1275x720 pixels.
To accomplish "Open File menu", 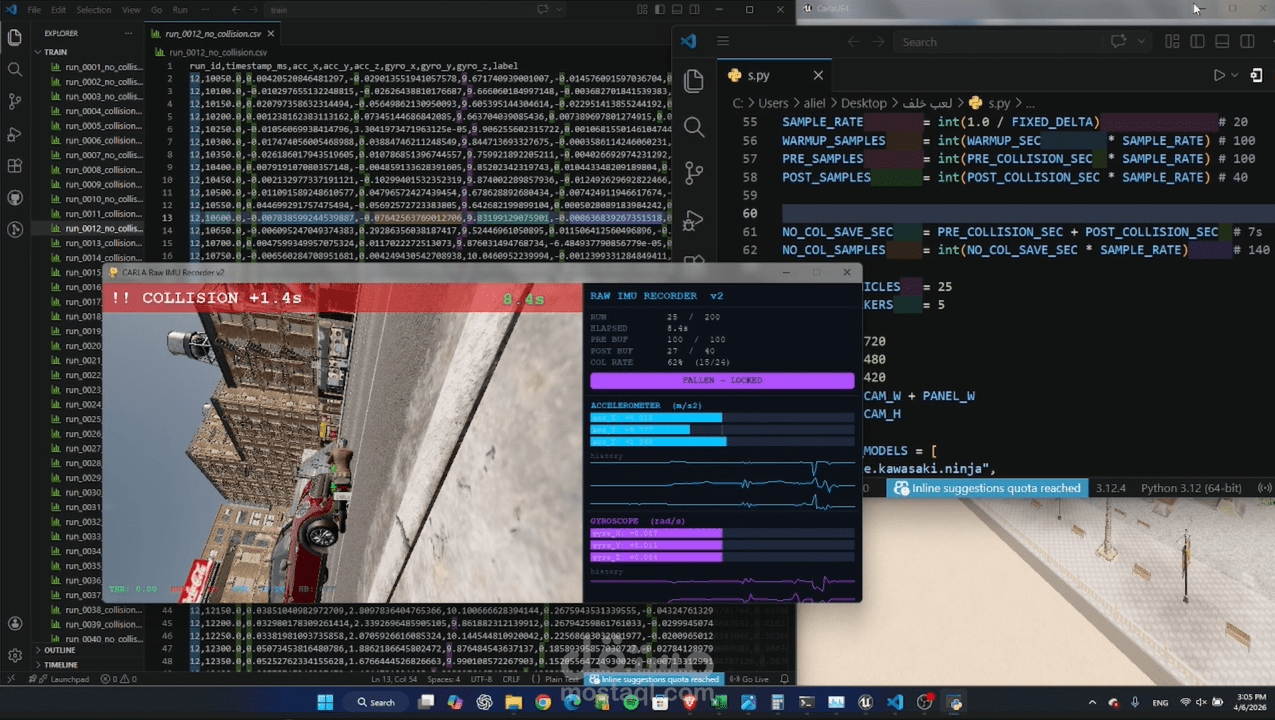I will 34,9.
